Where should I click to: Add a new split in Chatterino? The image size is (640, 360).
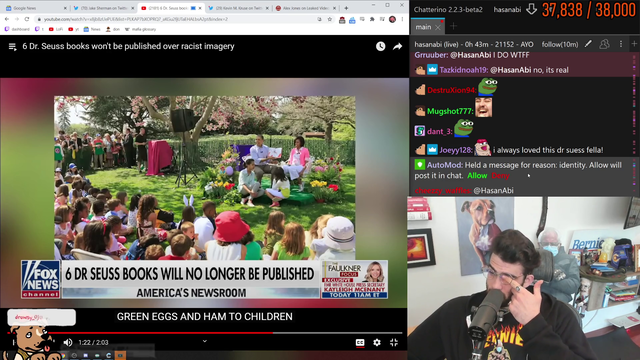634,44
